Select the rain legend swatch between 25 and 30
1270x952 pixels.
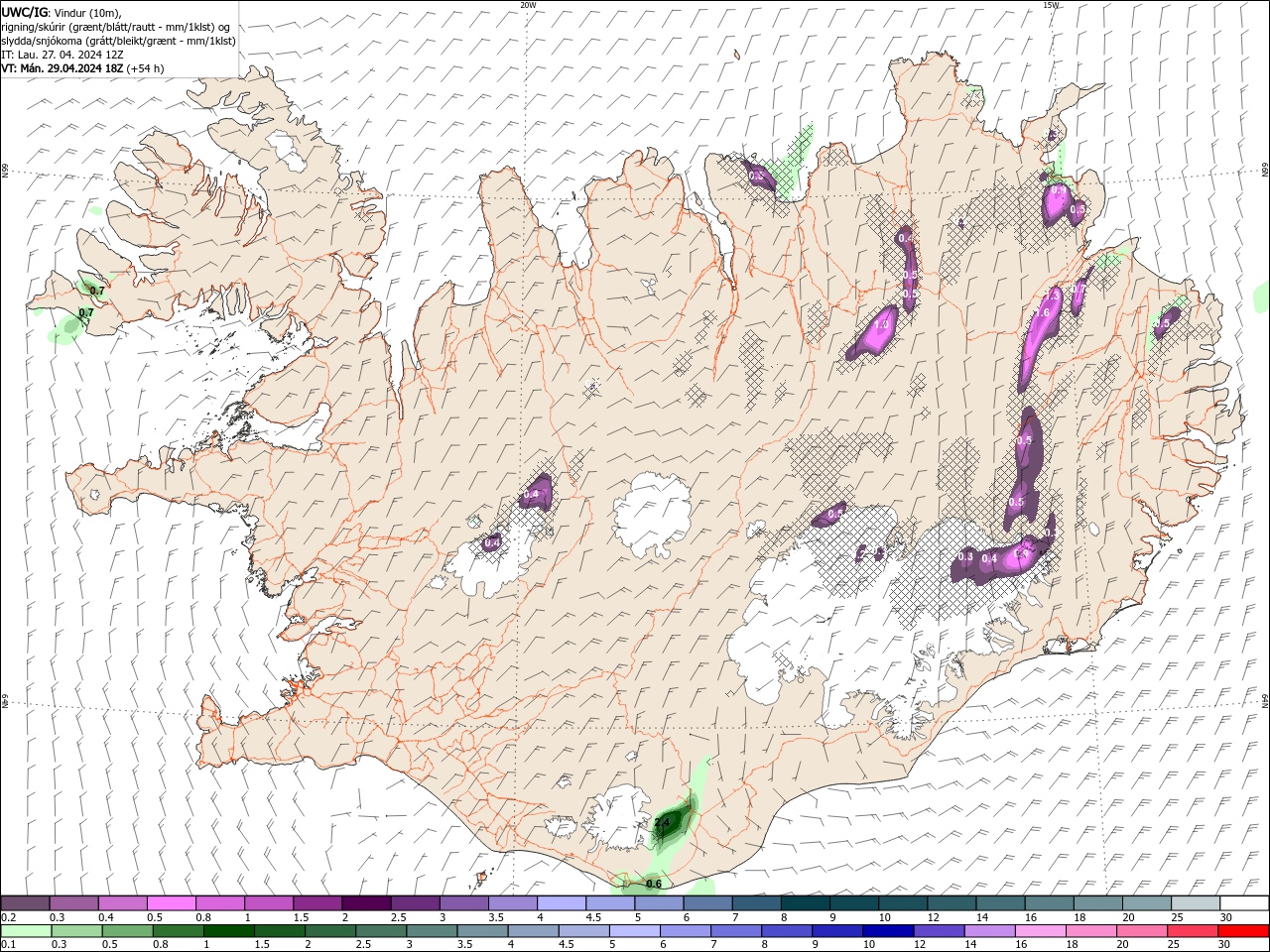coord(1193,931)
